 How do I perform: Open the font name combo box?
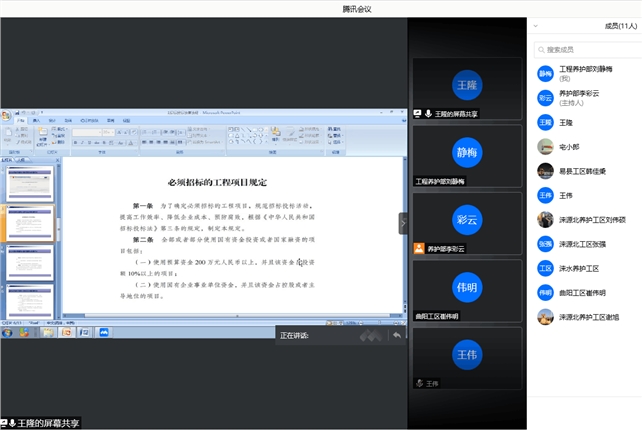tap(87, 132)
